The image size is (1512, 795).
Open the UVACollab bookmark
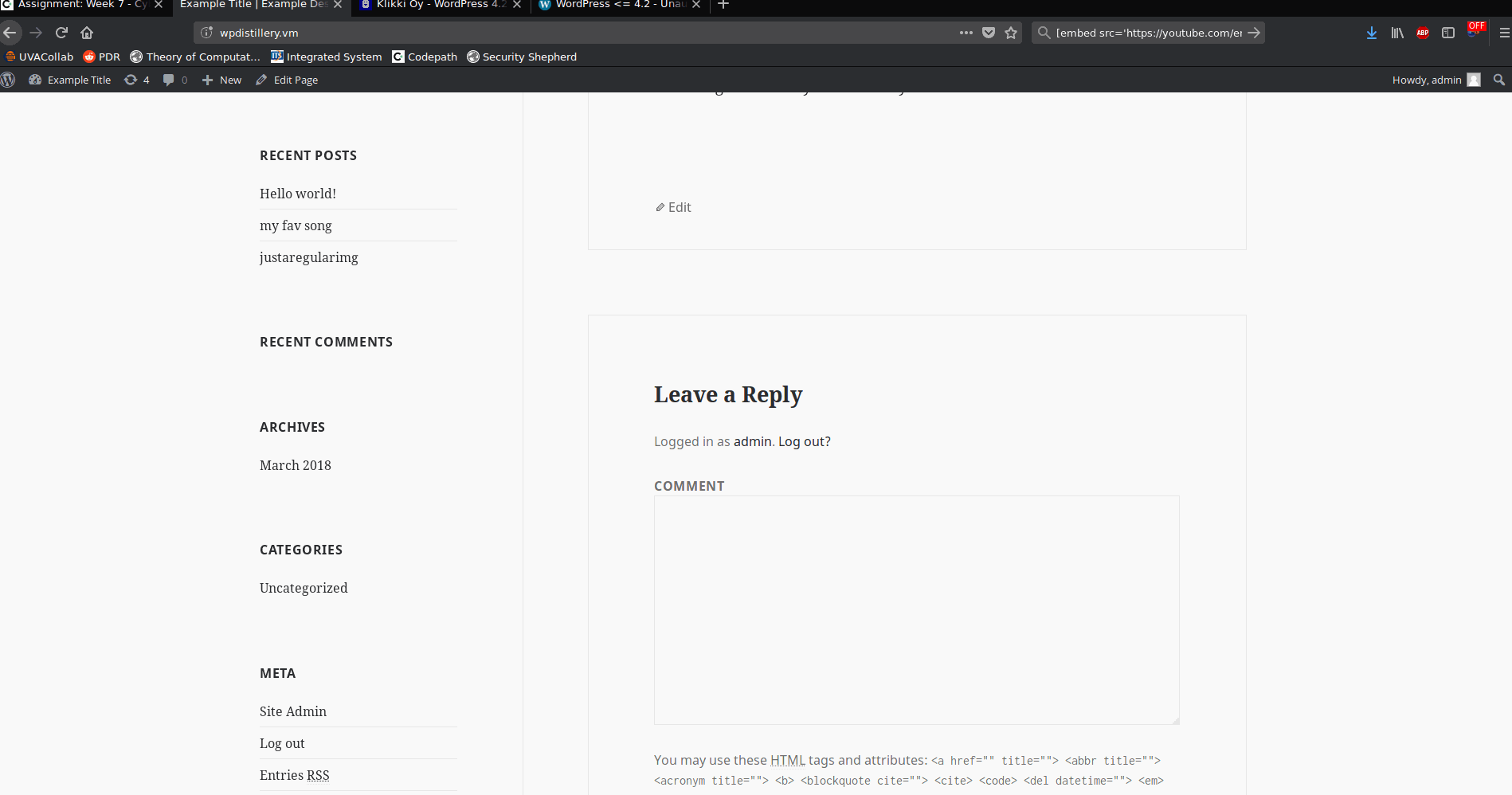point(39,57)
